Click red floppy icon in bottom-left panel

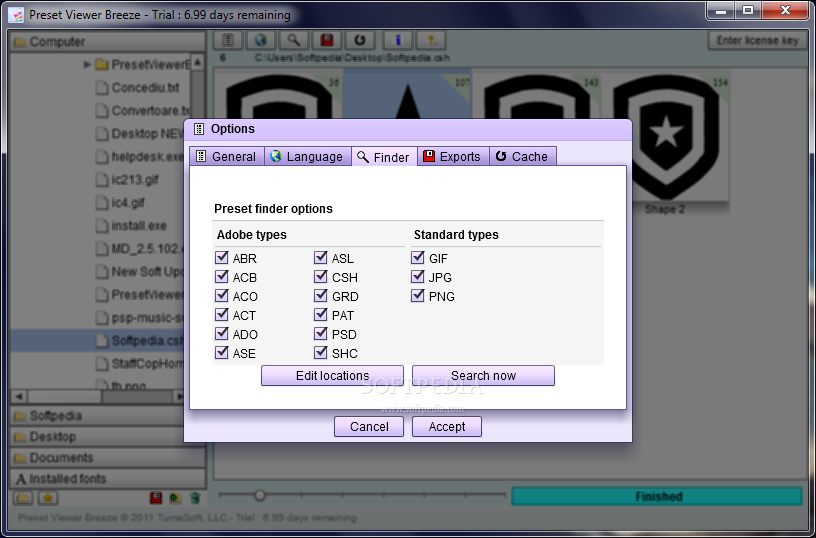coord(156,498)
